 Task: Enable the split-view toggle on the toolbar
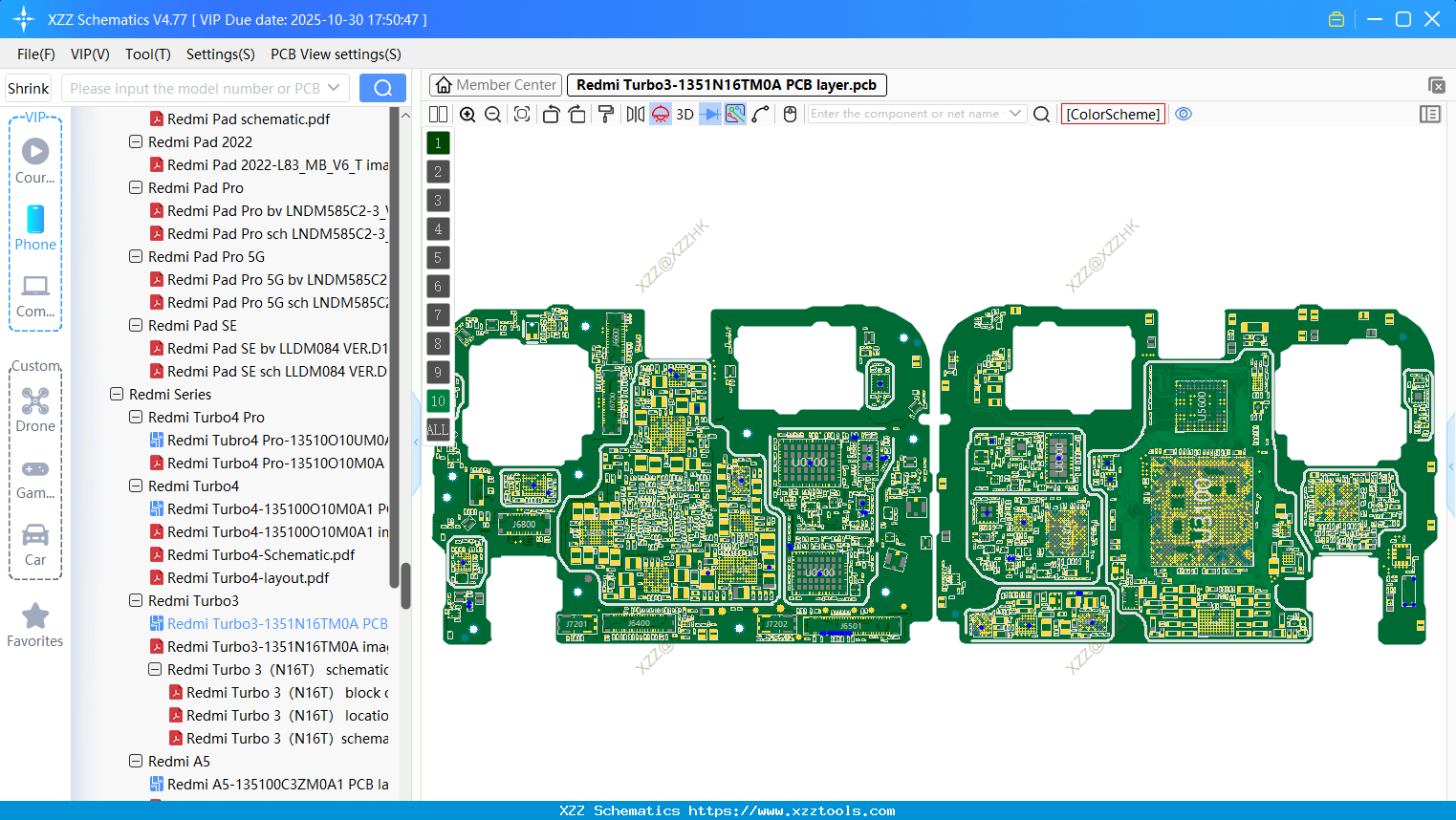pos(437,114)
